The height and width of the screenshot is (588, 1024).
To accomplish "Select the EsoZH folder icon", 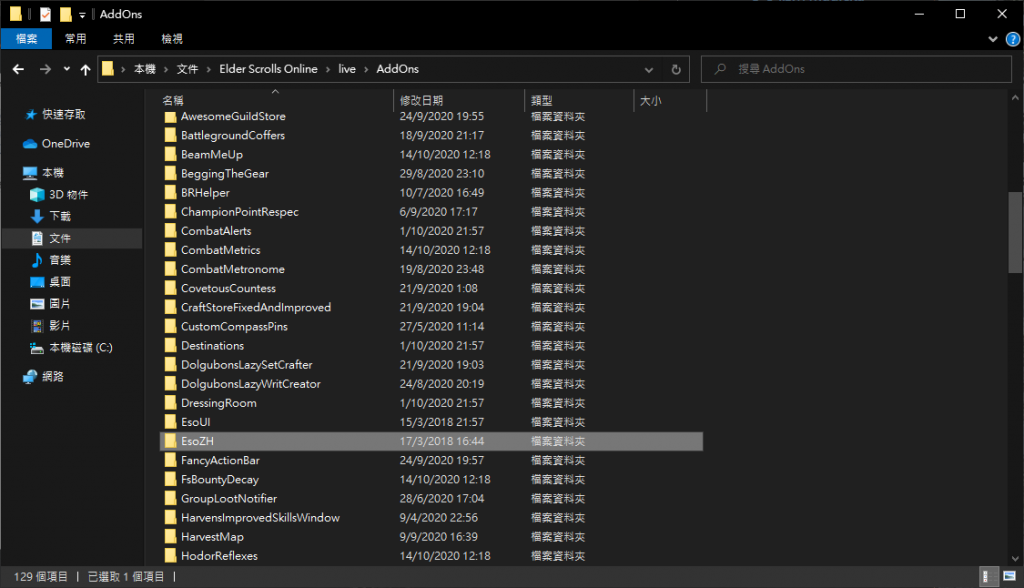I will tap(170, 441).
